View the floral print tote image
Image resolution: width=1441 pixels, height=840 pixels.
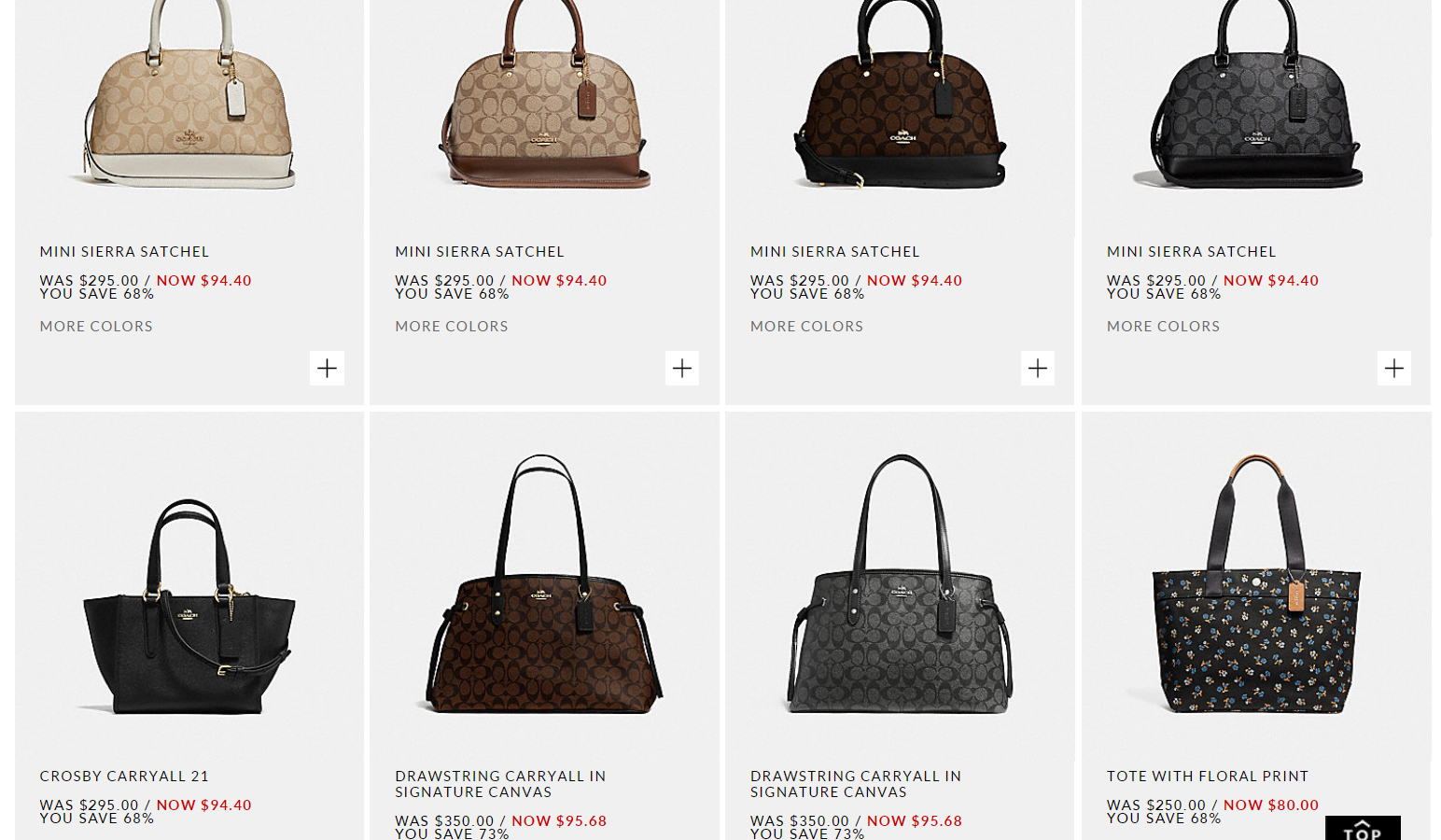(1256, 584)
